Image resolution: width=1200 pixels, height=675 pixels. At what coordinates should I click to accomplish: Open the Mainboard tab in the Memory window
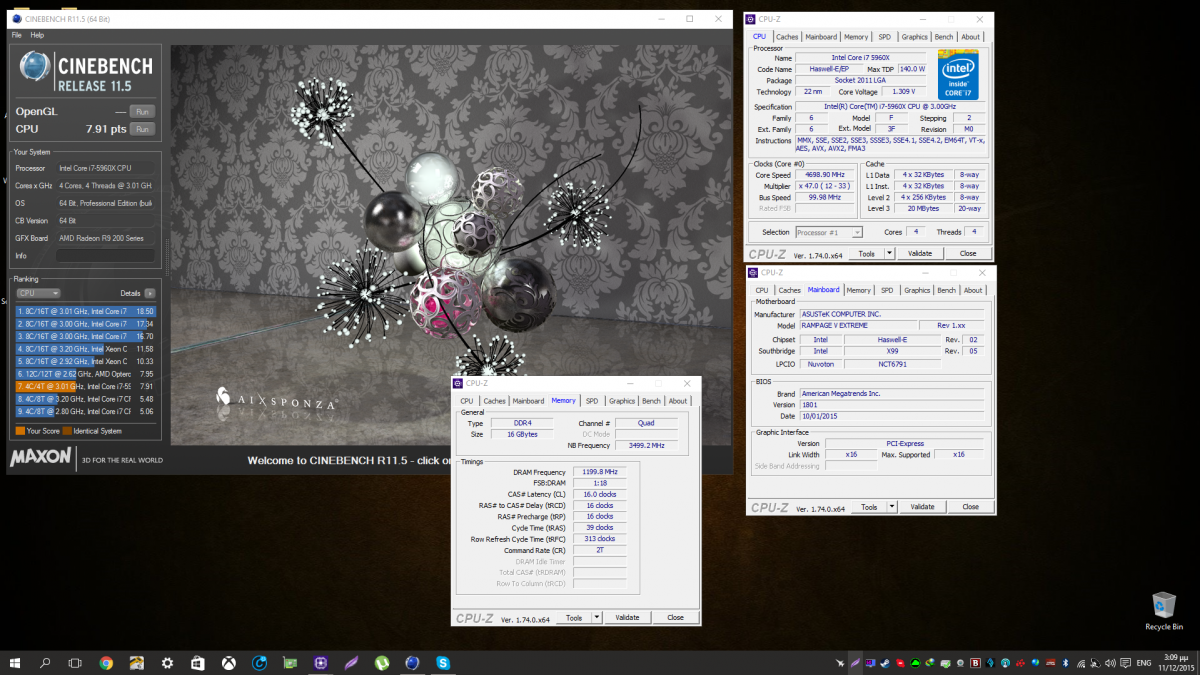(528, 401)
